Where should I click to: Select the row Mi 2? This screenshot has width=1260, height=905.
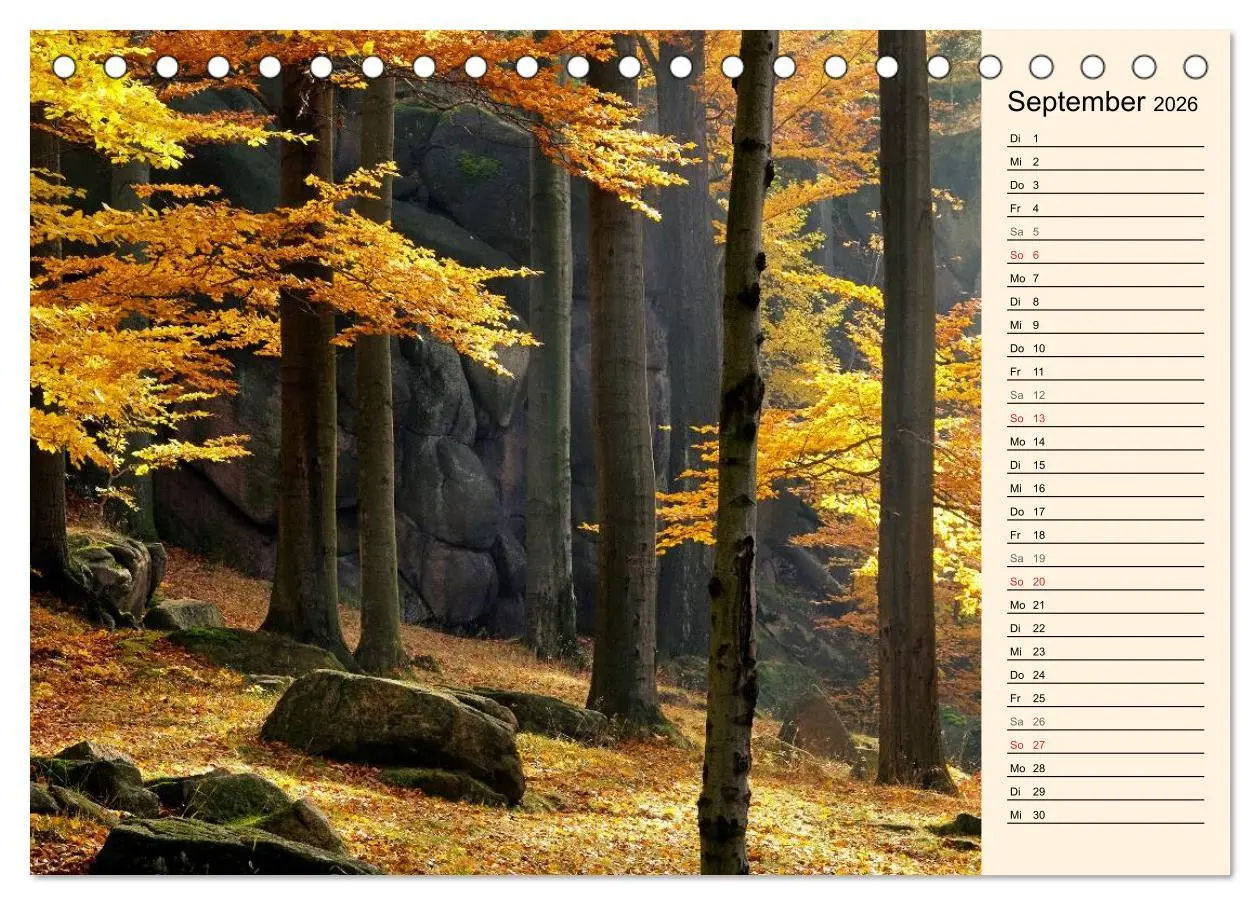1105,161
